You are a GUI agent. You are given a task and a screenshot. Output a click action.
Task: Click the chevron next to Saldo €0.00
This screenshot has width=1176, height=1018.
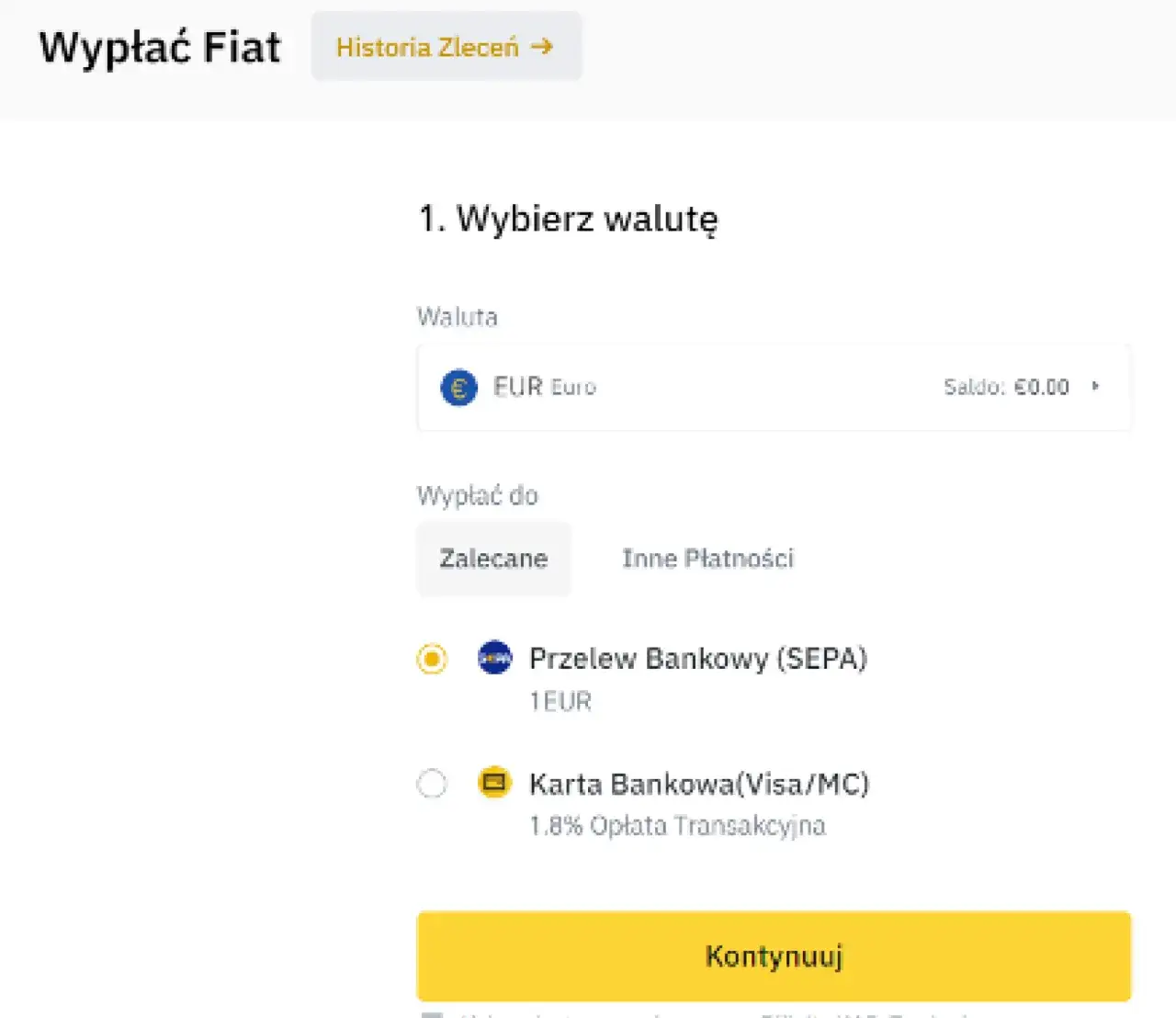[1095, 387]
